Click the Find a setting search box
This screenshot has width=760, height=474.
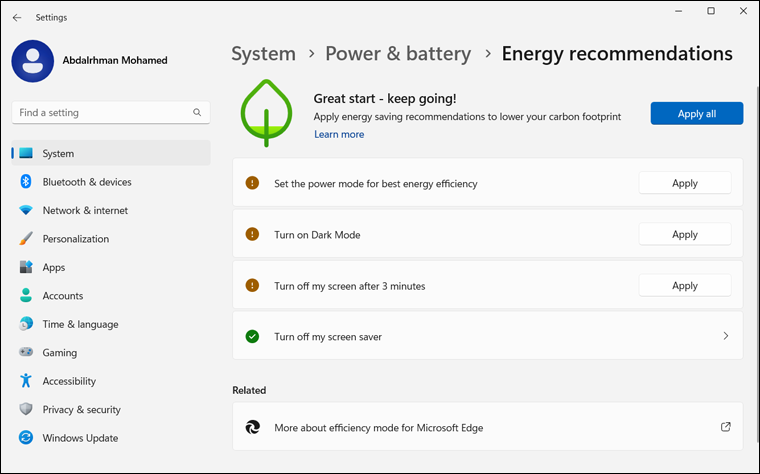(x=100, y=113)
